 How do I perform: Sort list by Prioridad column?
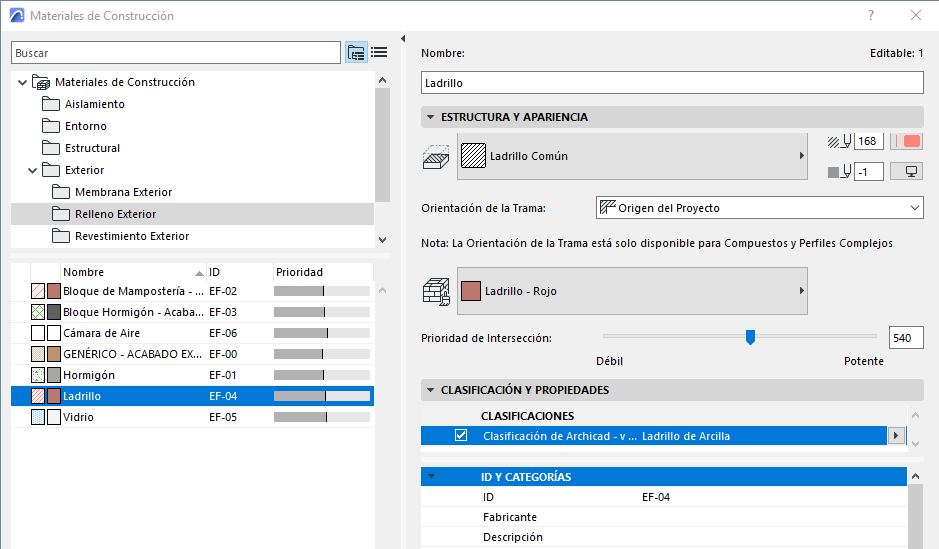(323, 272)
